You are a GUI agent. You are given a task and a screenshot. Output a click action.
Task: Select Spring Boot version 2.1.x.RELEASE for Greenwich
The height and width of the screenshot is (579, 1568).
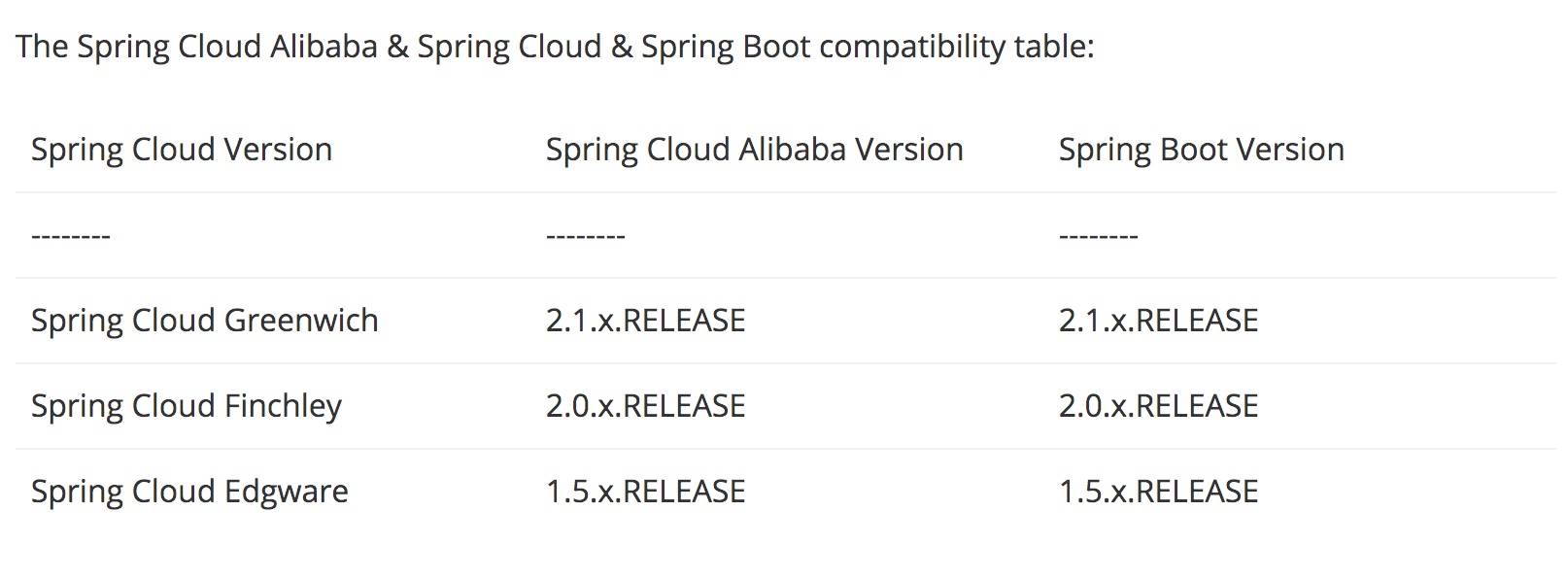(x=1158, y=321)
